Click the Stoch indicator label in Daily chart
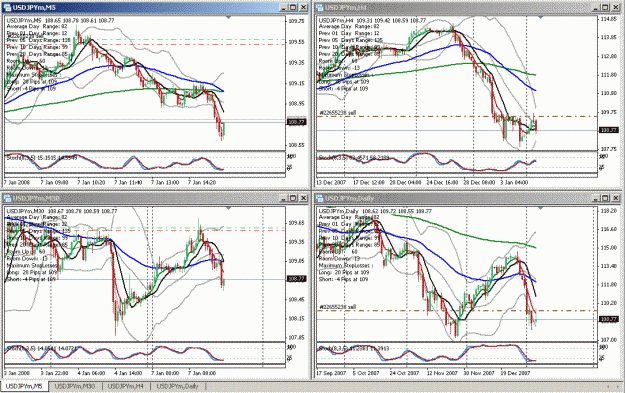 [354, 349]
